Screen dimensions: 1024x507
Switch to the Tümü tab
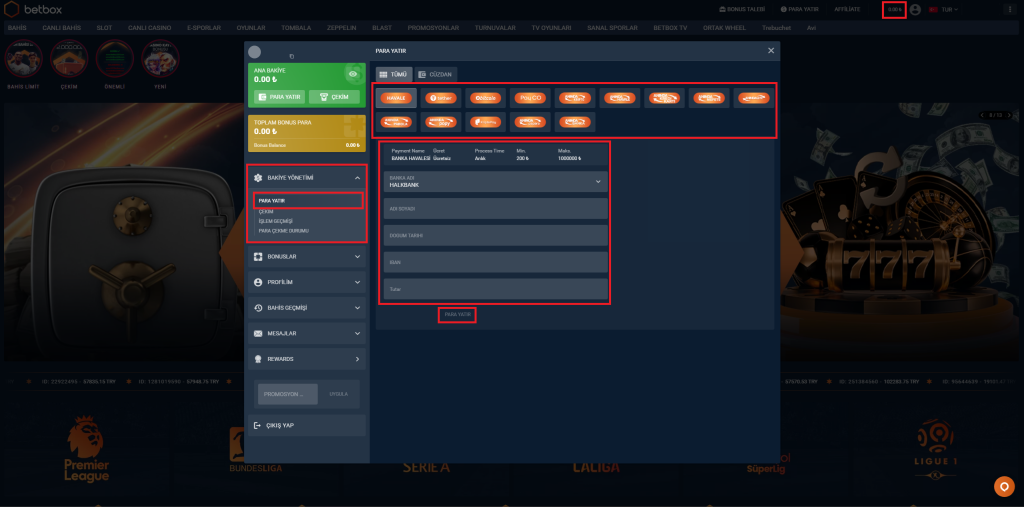point(394,74)
